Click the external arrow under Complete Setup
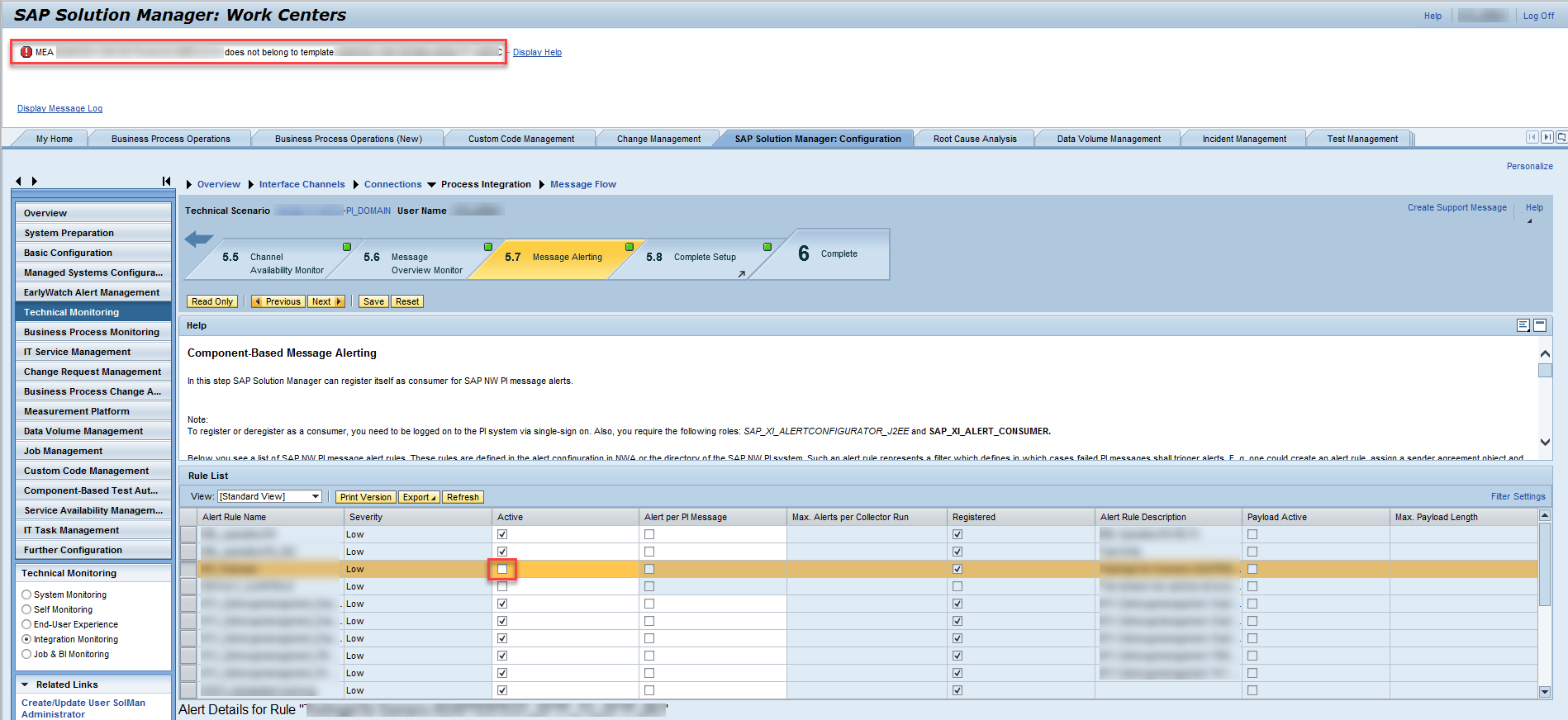The height and width of the screenshot is (720, 1568). [741, 274]
